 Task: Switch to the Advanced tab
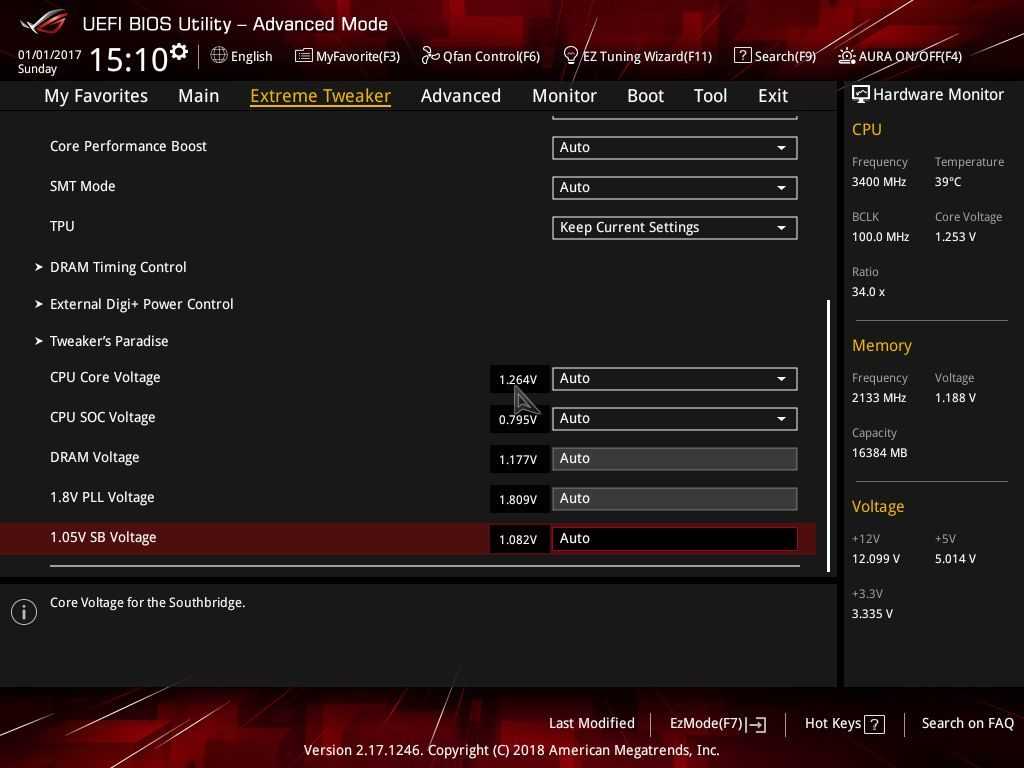pyautogui.click(x=460, y=96)
